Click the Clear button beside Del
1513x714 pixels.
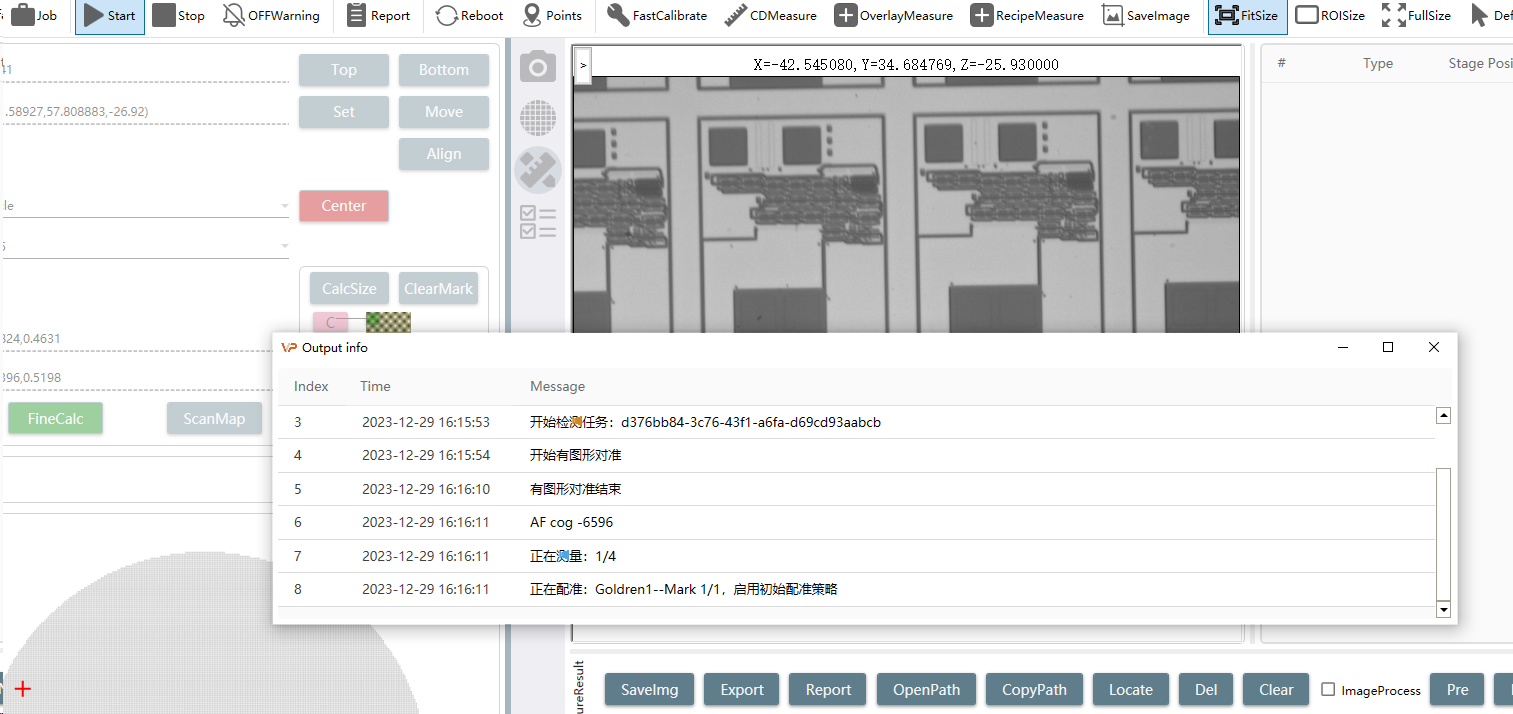[1276, 690]
